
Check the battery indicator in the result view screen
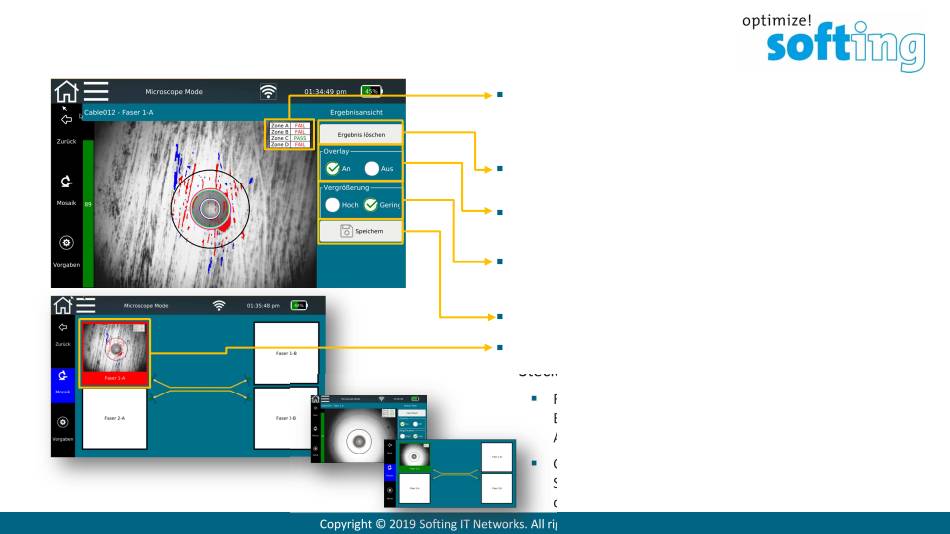coord(371,92)
